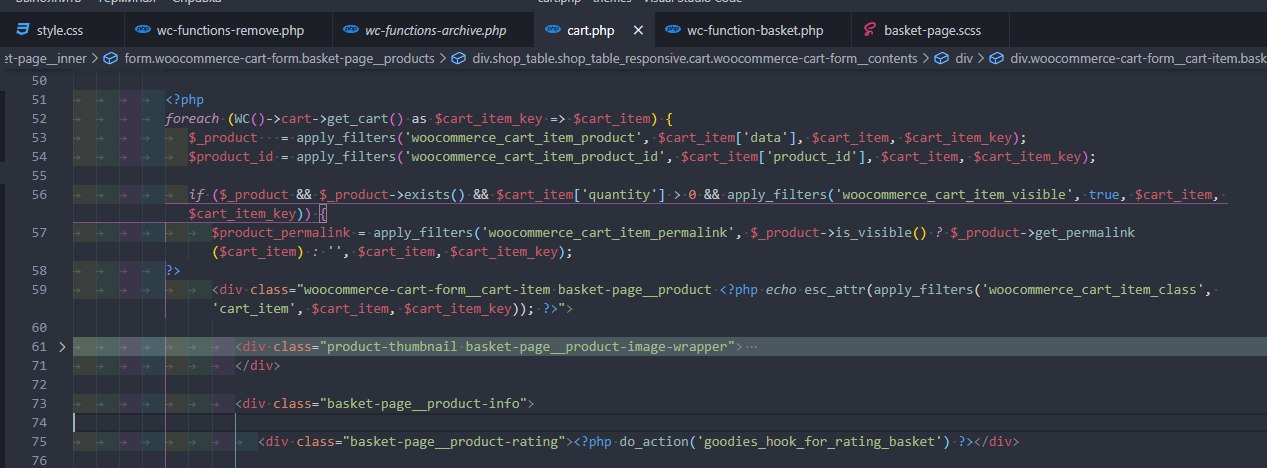Image resolution: width=1267 pixels, height=468 pixels.
Task: Click the cube icon before the short 'div' breadcrumb
Action: coord(941,58)
